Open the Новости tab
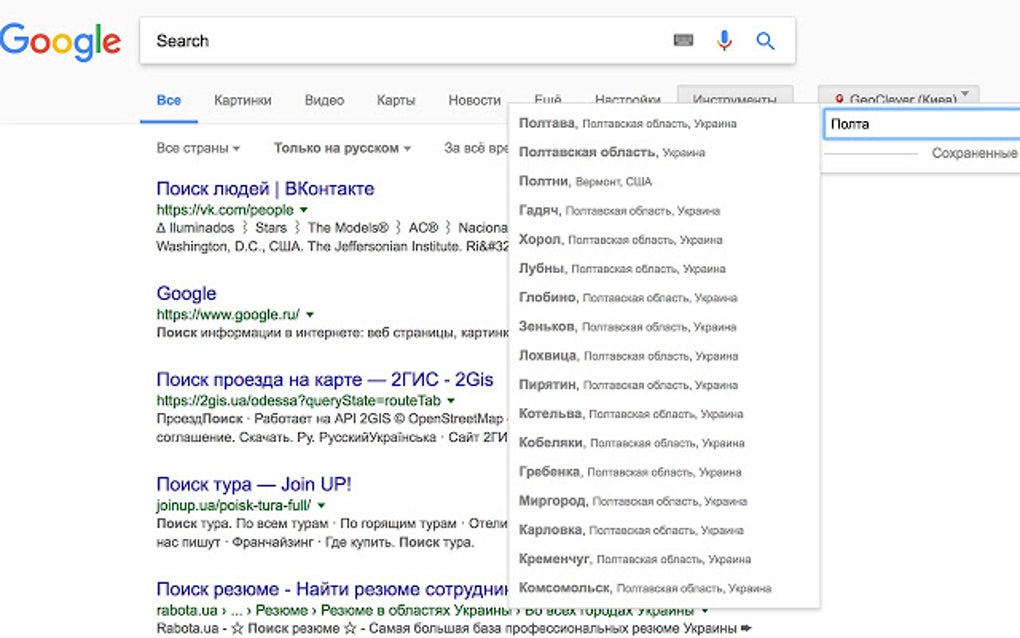The image size is (1020, 638). (x=474, y=100)
